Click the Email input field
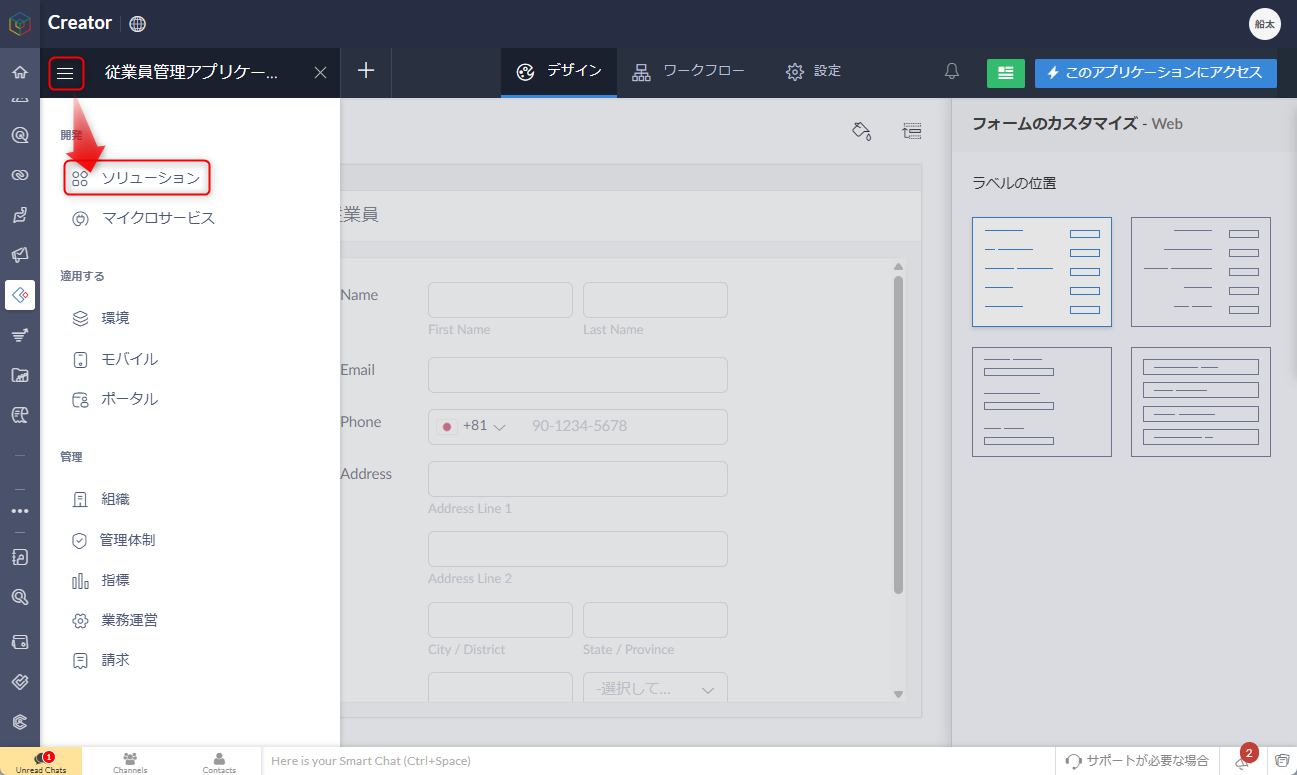This screenshot has height=775, width=1297. 577,375
